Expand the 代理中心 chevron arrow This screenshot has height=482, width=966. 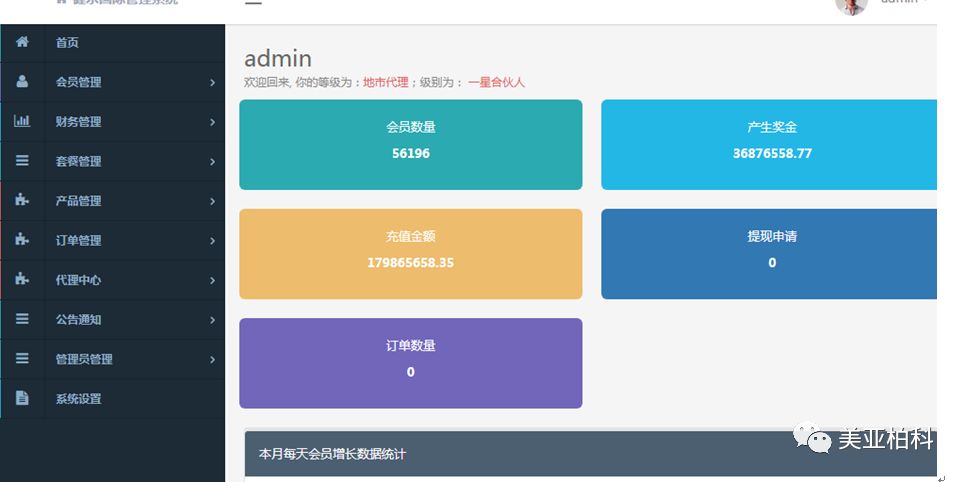point(213,280)
